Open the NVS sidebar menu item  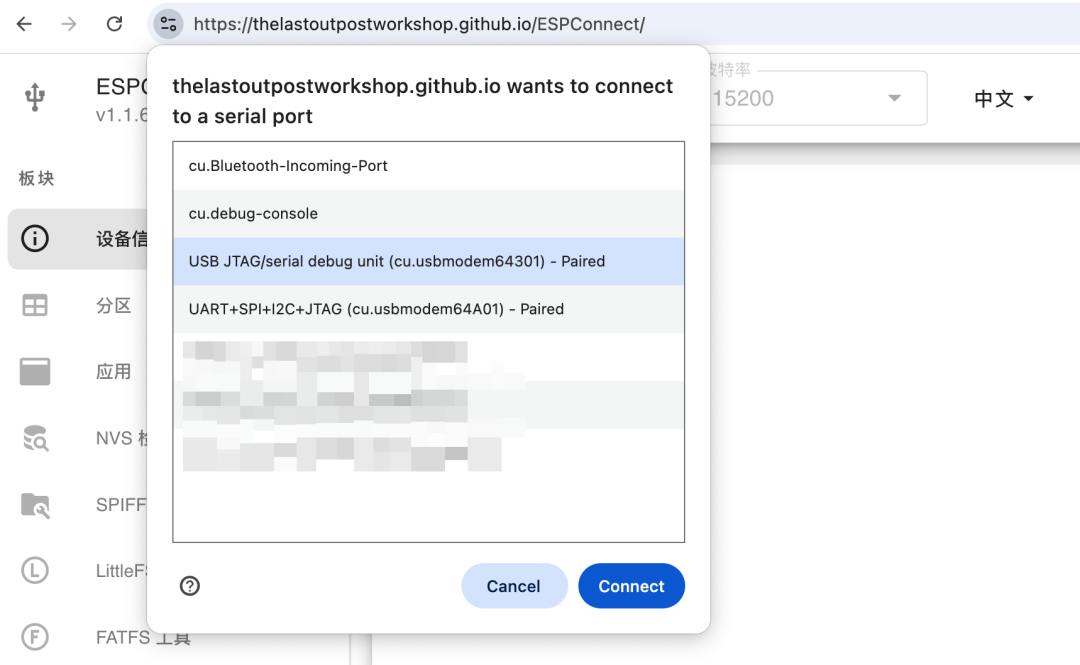pos(121,438)
